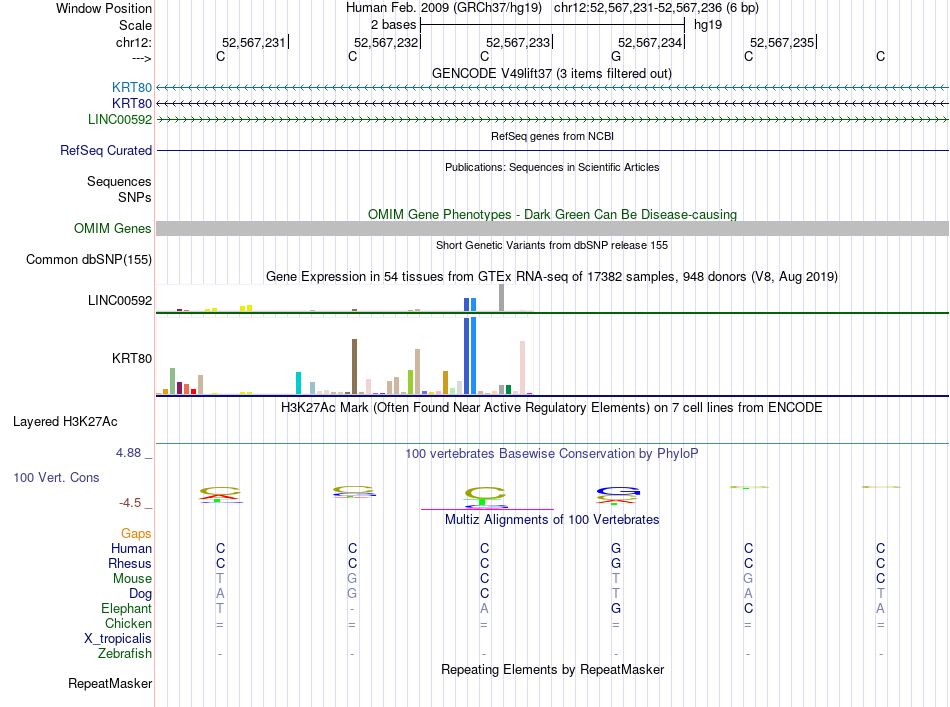Image resolution: width=950 pixels, height=707 pixels.
Task: Open the OMIM Genes track label
Action: (113, 228)
